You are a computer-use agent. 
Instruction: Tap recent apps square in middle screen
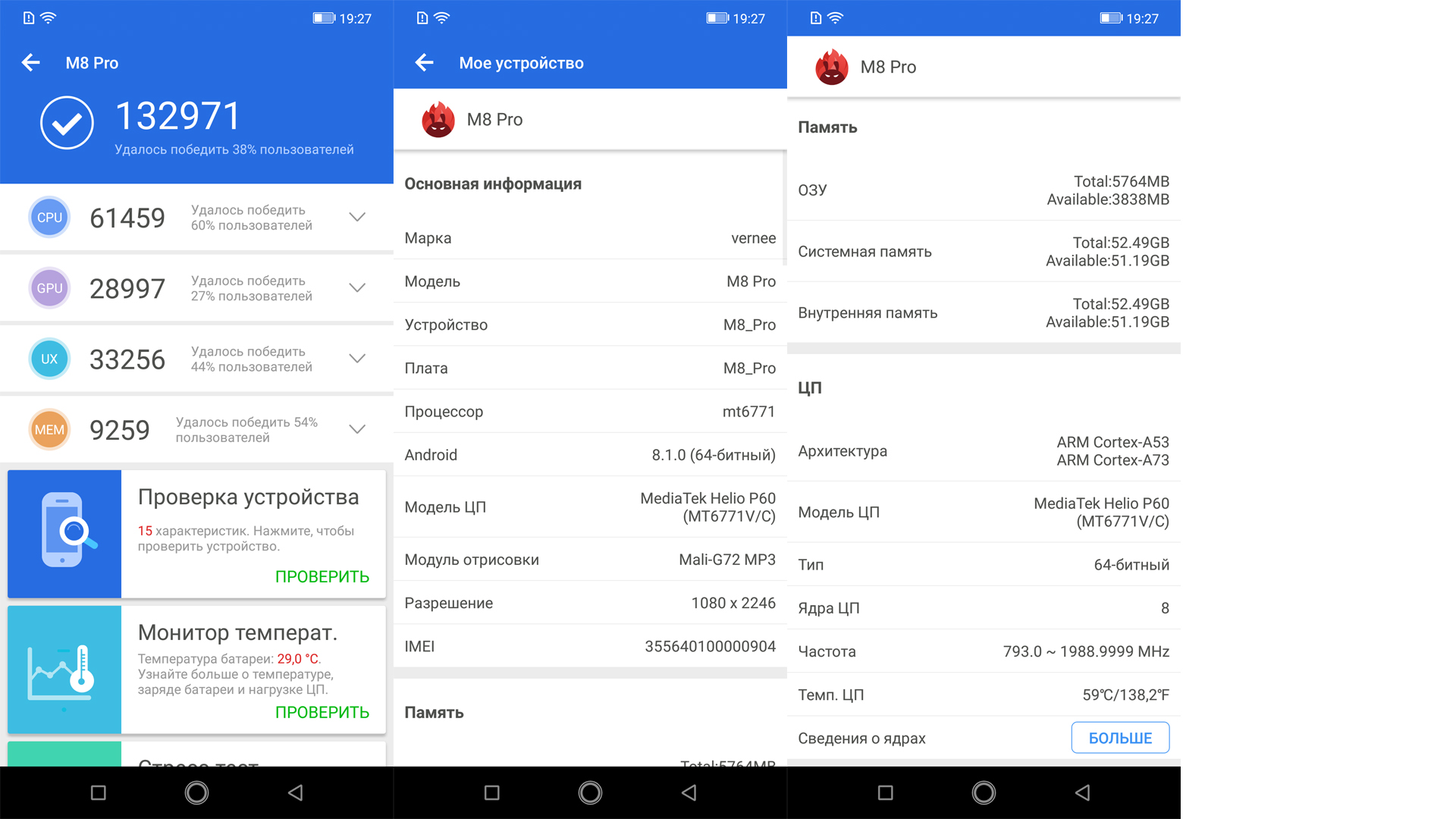tap(492, 792)
